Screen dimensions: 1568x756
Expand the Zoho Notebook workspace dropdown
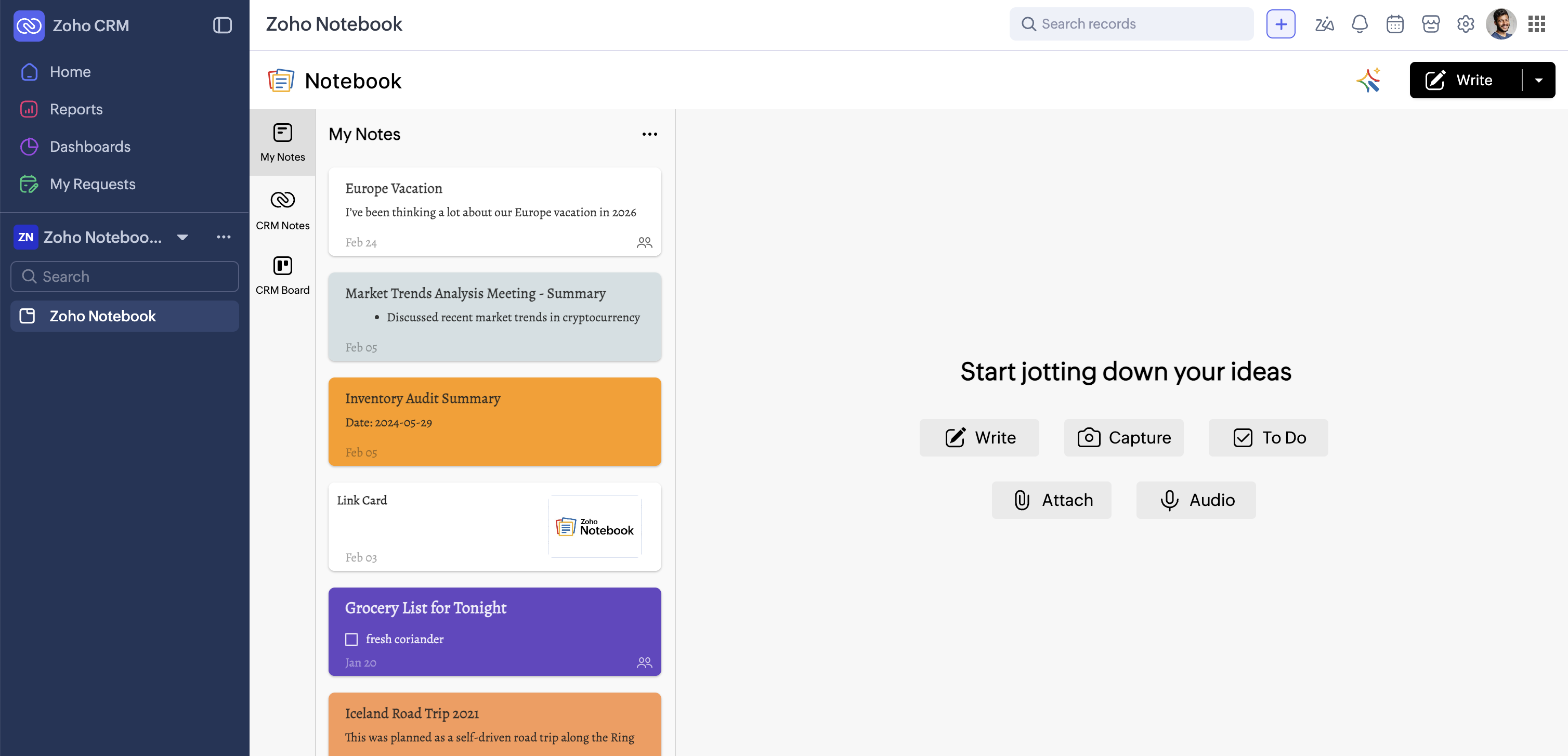pyautogui.click(x=182, y=238)
